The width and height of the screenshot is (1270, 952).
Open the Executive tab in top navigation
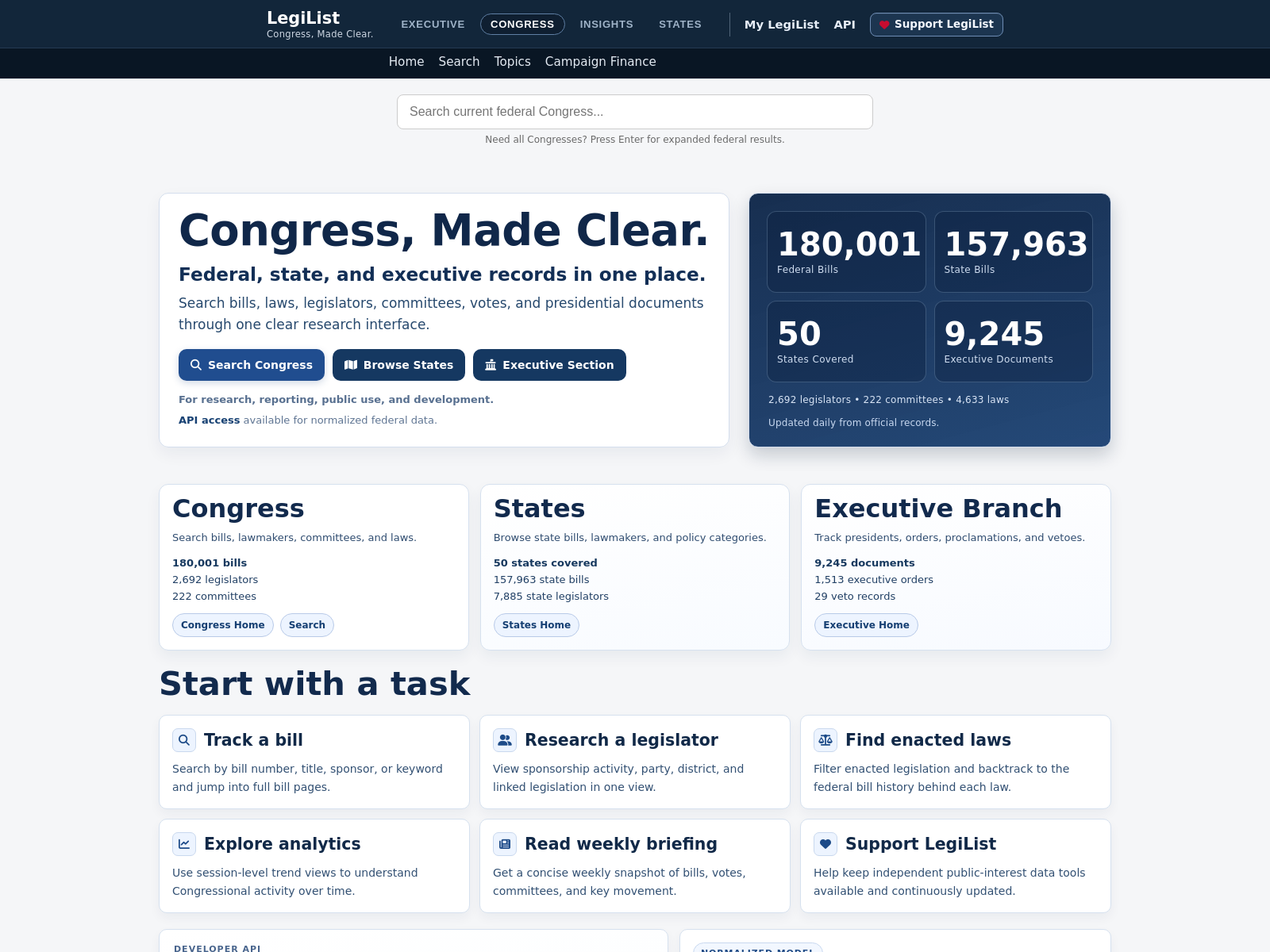pos(433,25)
